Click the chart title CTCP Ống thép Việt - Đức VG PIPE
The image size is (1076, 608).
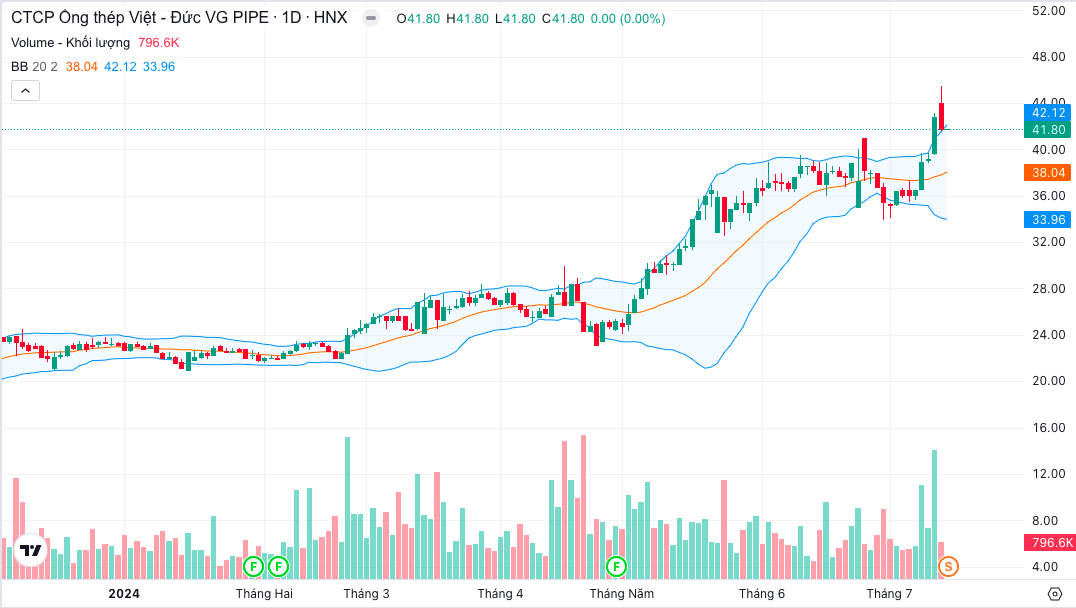pyautogui.click(x=139, y=18)
